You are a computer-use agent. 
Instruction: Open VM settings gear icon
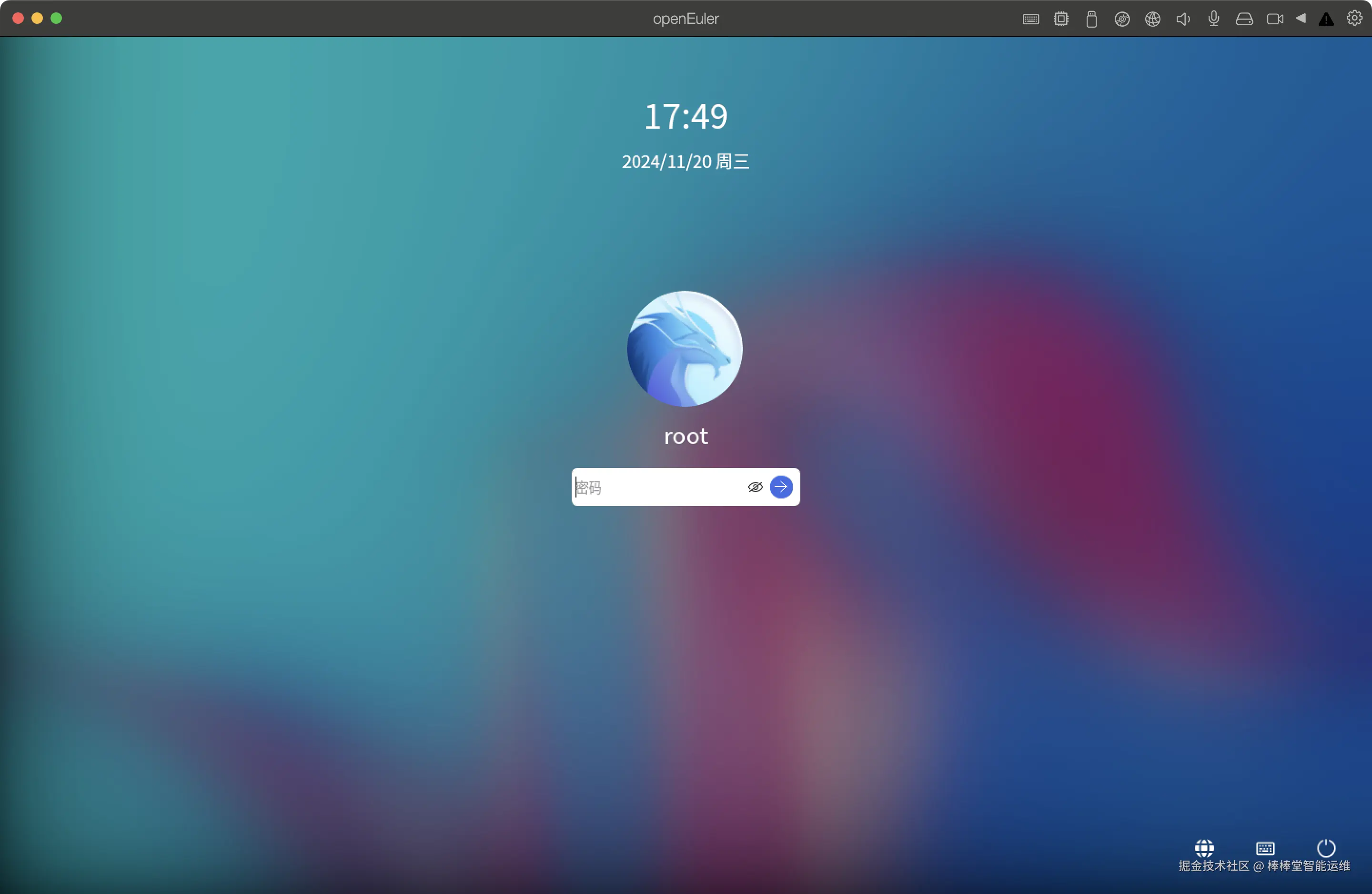pos(1354,19)
